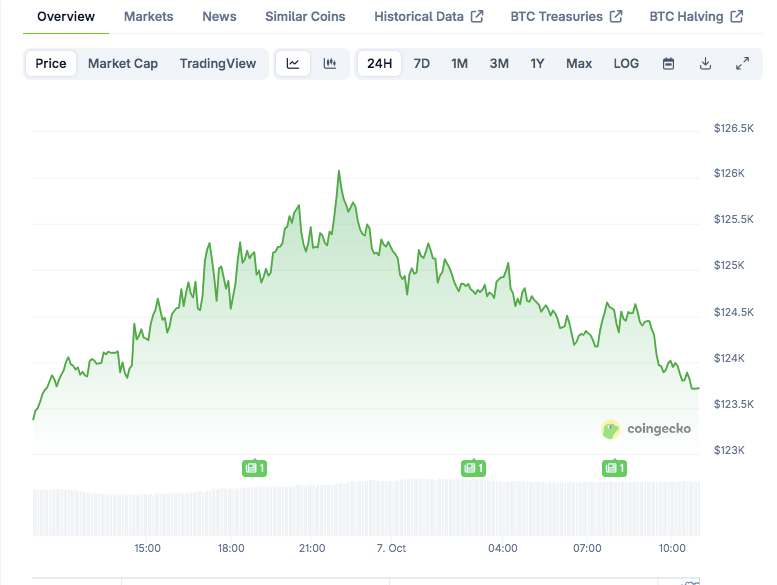Select the 7D time range
This screenshot has height=585, width=777.
(422, 64)
